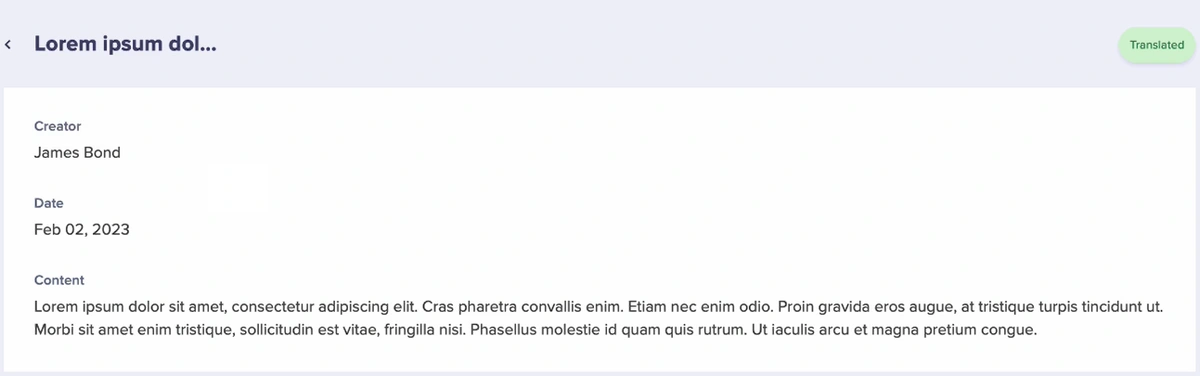Click the phrase Proin gravida eros augue
Viewport: 1200px width, 376px height.
(x=867, y=306)
